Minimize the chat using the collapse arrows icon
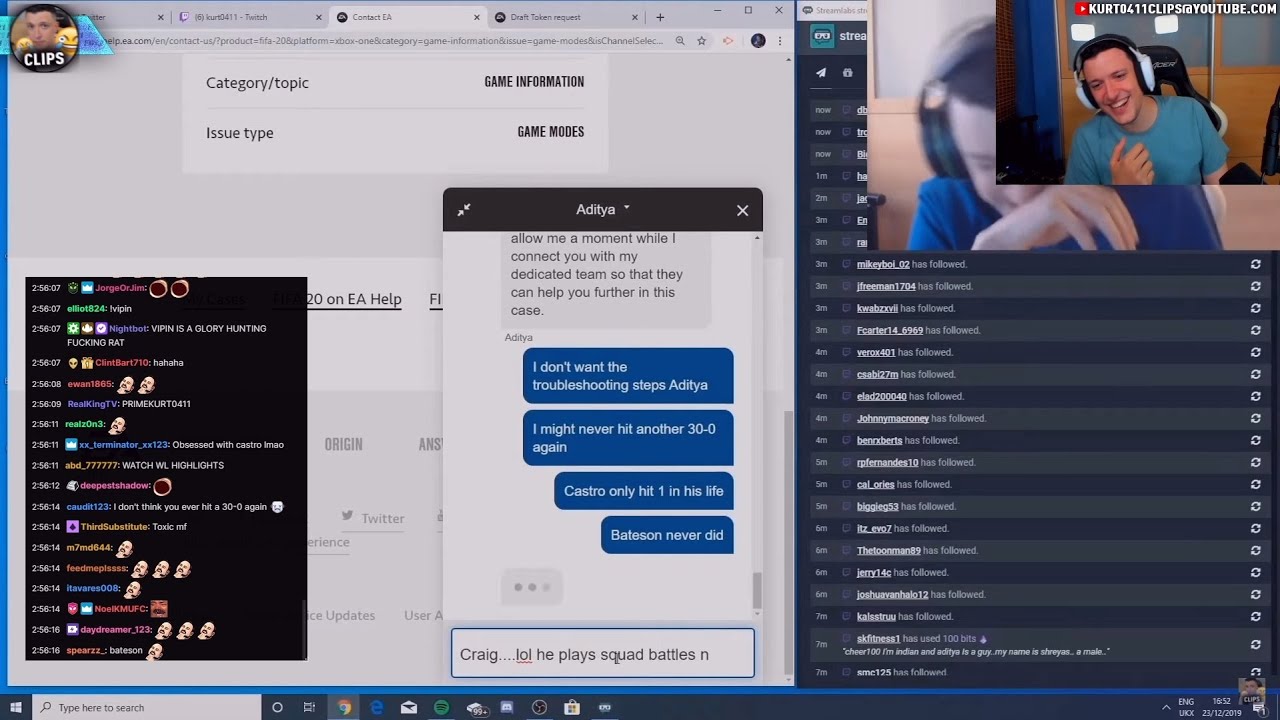 pyautogui.click(x=464, y=210)
